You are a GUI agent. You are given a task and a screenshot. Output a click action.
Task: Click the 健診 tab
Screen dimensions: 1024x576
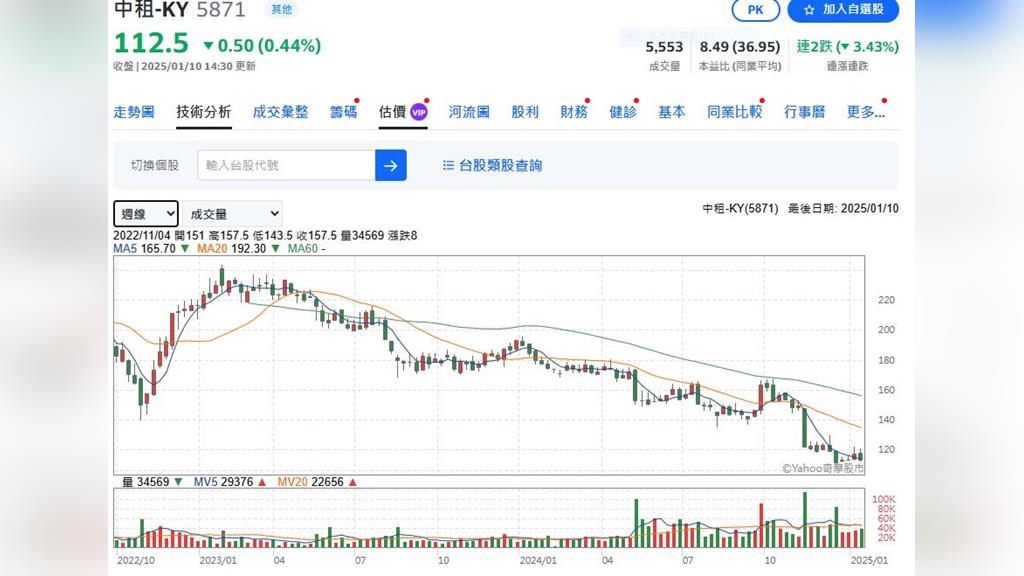coord(623,112)
